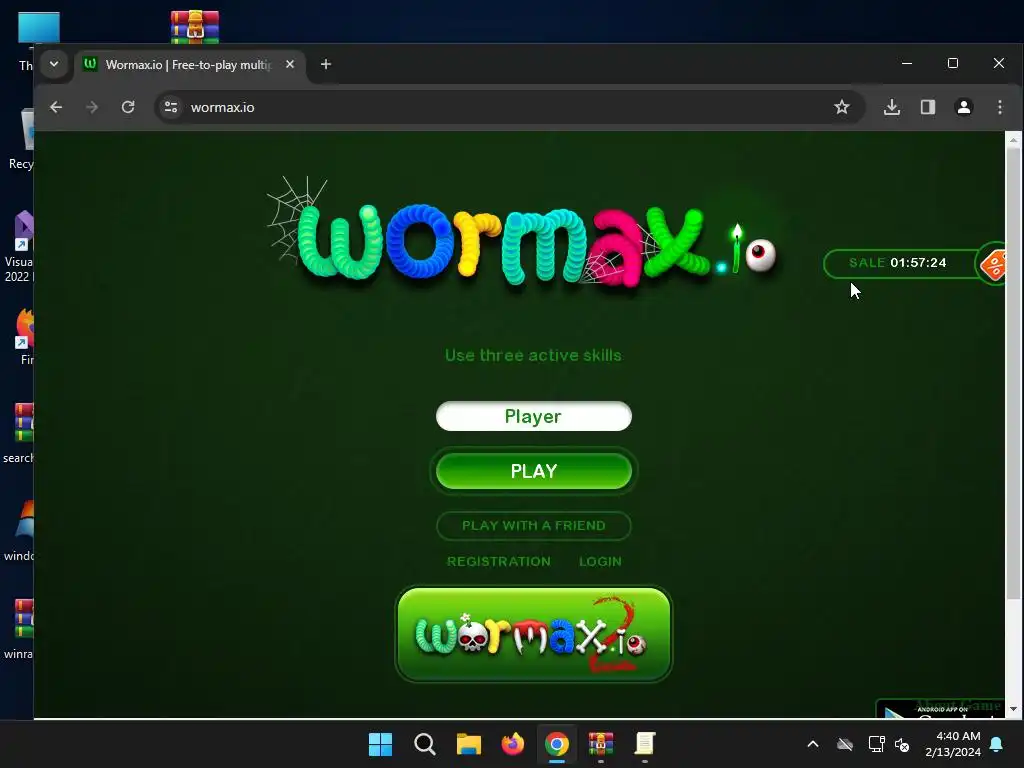The height and width of the screenshot is (768, 1024).
Task: Launch Firefox from the taskbar
Action: pos(513,744)
